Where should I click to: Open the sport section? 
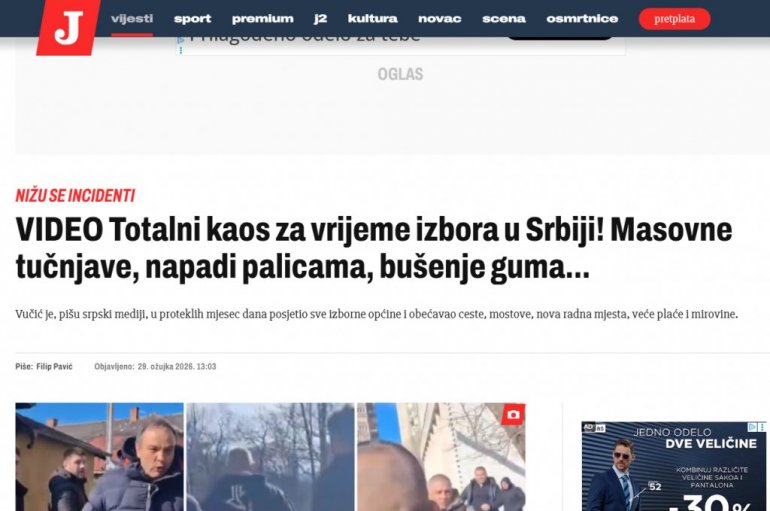point(192,19)
